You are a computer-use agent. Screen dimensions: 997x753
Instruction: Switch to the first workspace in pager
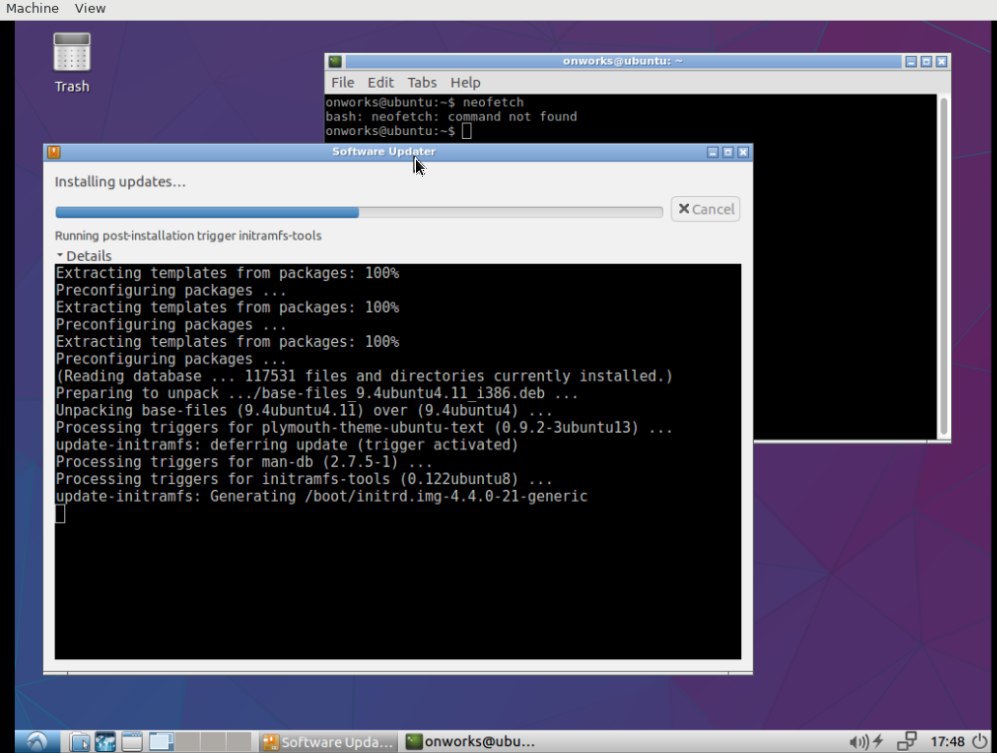coord(162,742)
